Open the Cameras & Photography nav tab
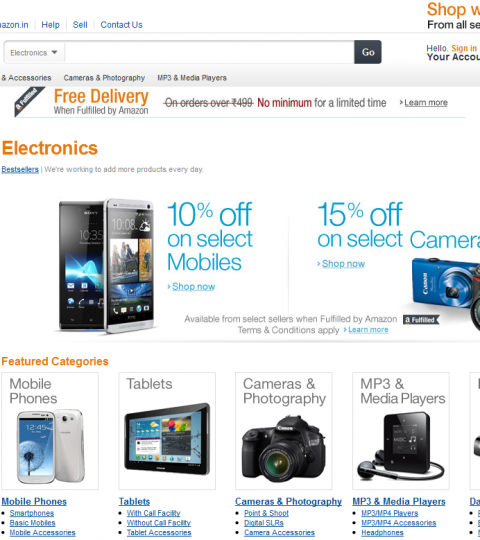Image resolution: width=480 pixels, height=540 pixels. tap(104, 78)
